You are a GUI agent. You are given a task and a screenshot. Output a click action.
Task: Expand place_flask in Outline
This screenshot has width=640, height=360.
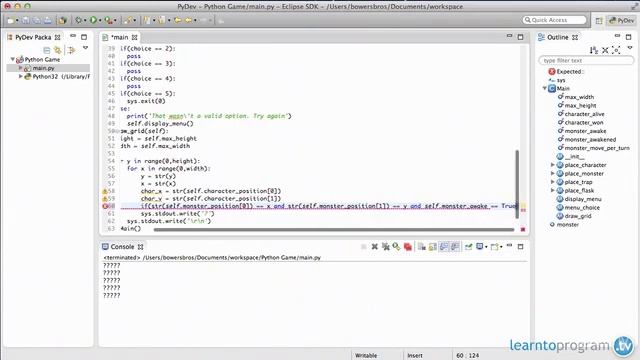[x=553, y=191]
